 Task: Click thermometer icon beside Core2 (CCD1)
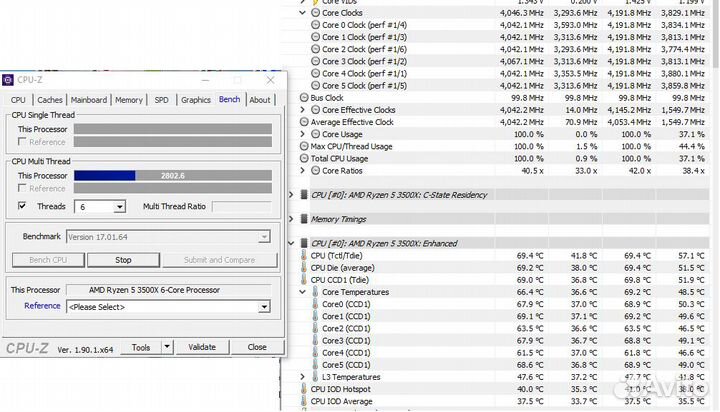[x=315, y=328]
